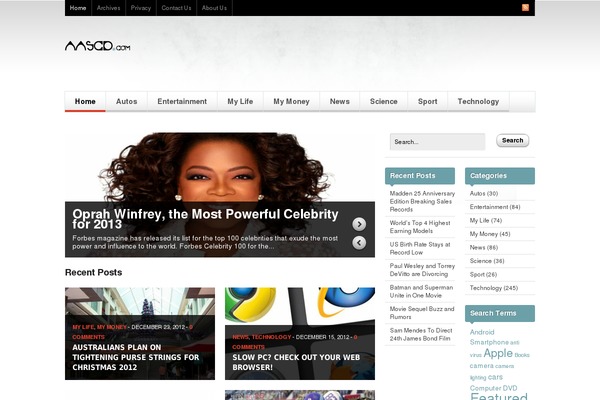600x400 pixels.
Task: Switch to the My Money tab
Action: point(291,101)
